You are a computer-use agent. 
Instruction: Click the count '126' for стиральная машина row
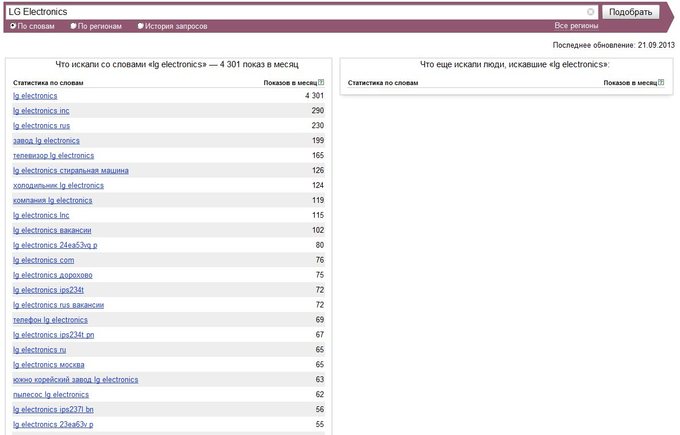point(318,170)
